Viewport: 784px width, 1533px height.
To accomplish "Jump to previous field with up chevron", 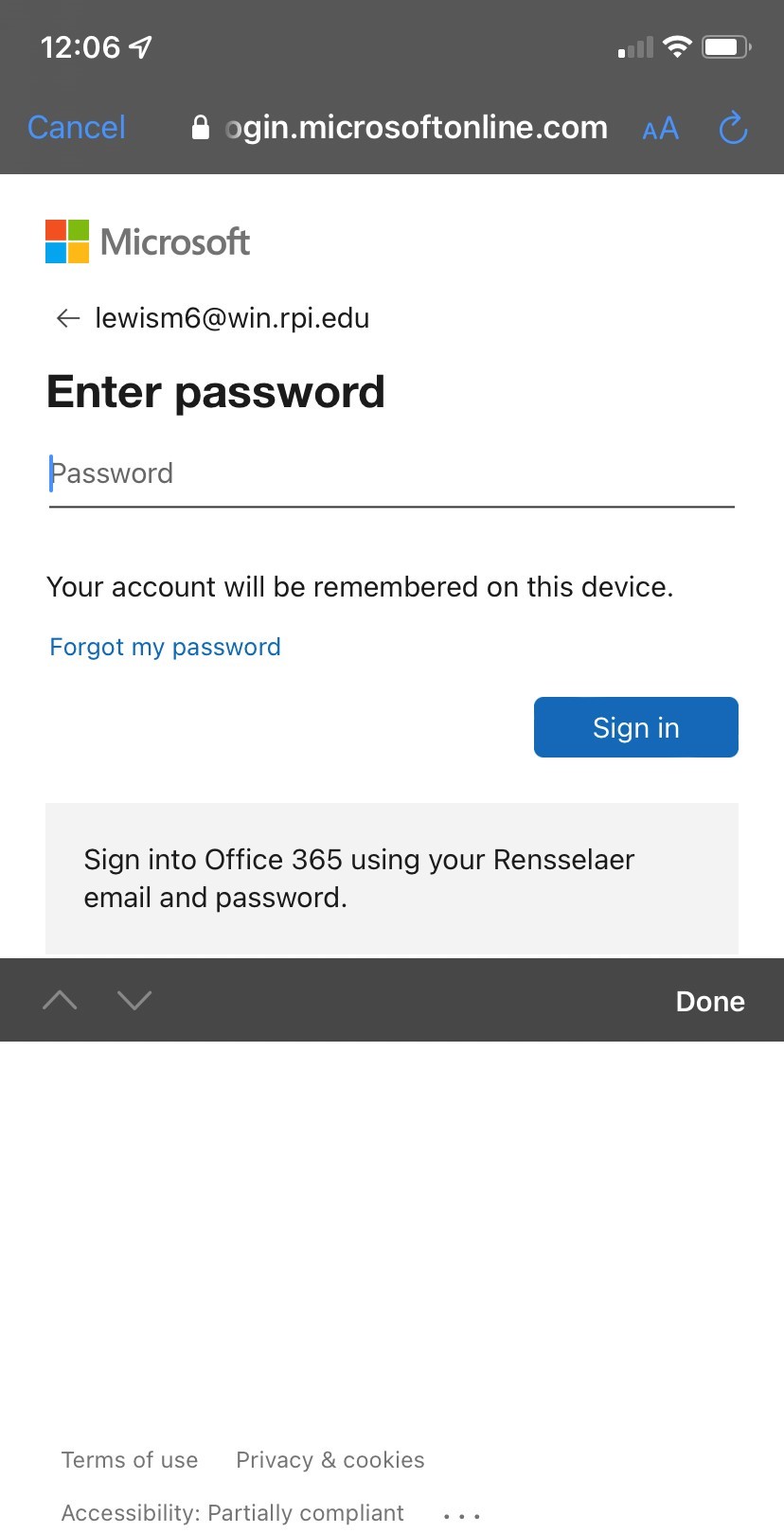I will pos(60,1000).
